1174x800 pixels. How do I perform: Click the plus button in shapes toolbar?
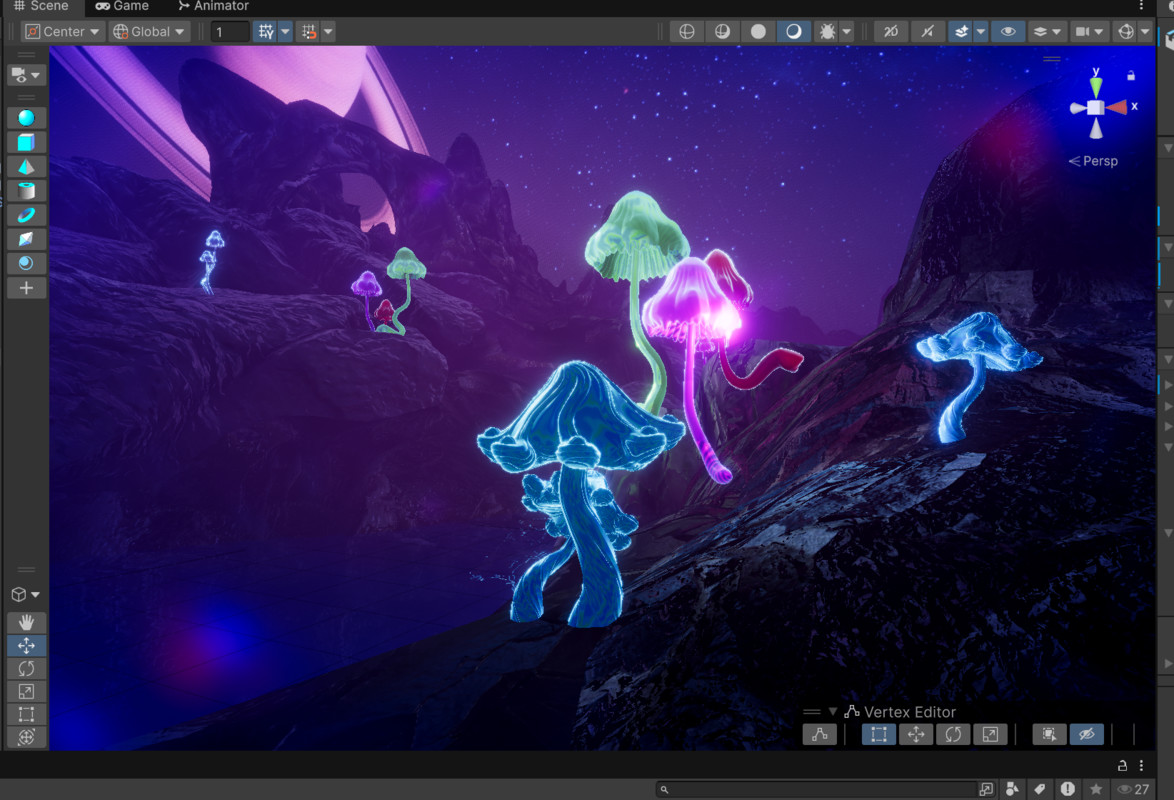point(26,288)
